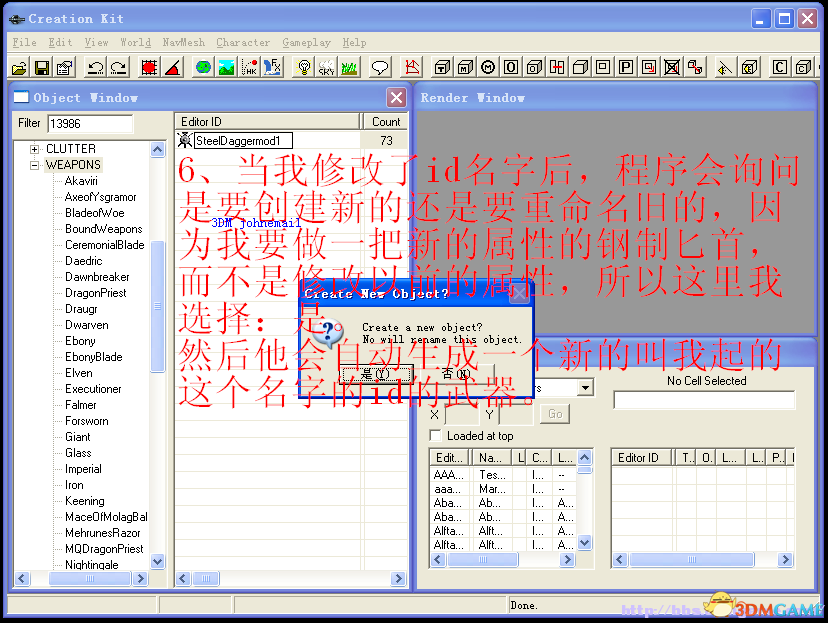Open the File menu
Viewport: 828px width, 623px height.
[24, 42]
